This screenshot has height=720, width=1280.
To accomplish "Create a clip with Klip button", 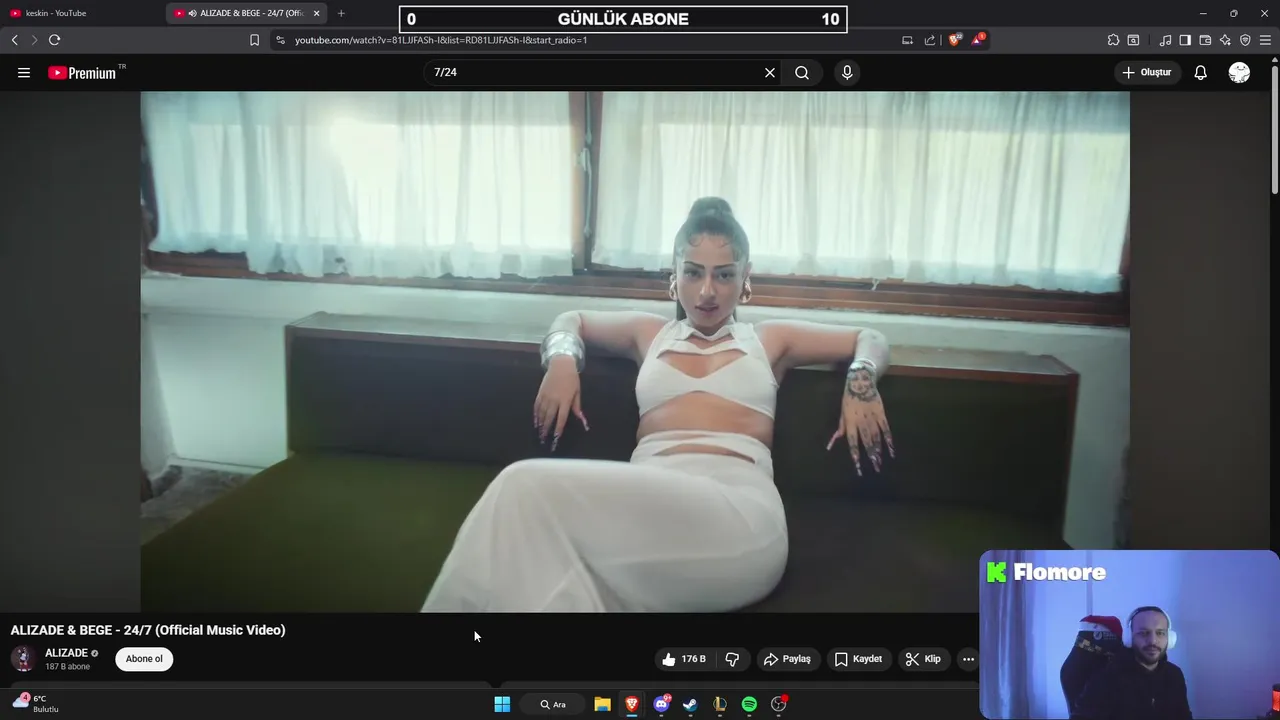I will click(923, 659).
